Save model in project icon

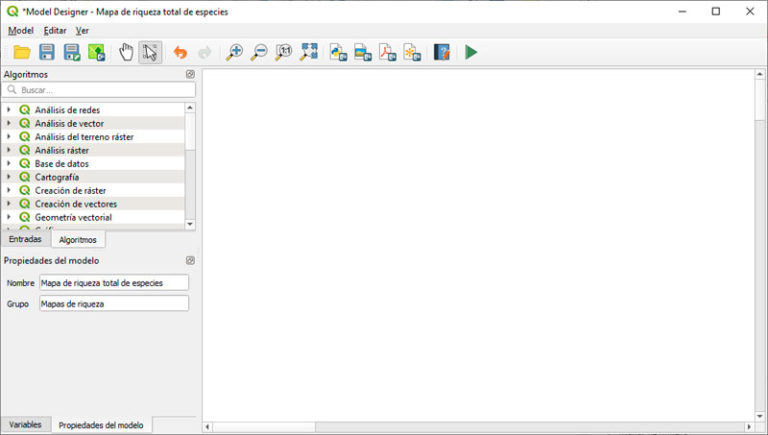96,52
